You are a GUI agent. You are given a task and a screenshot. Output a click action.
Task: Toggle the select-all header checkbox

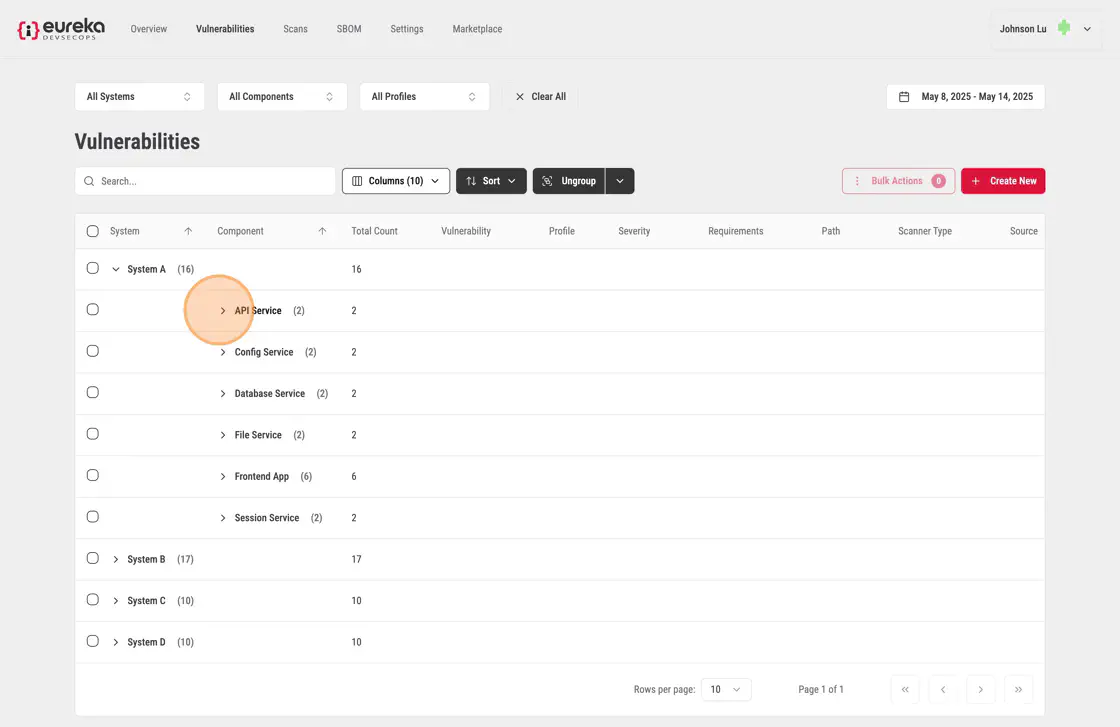[93, 231]
